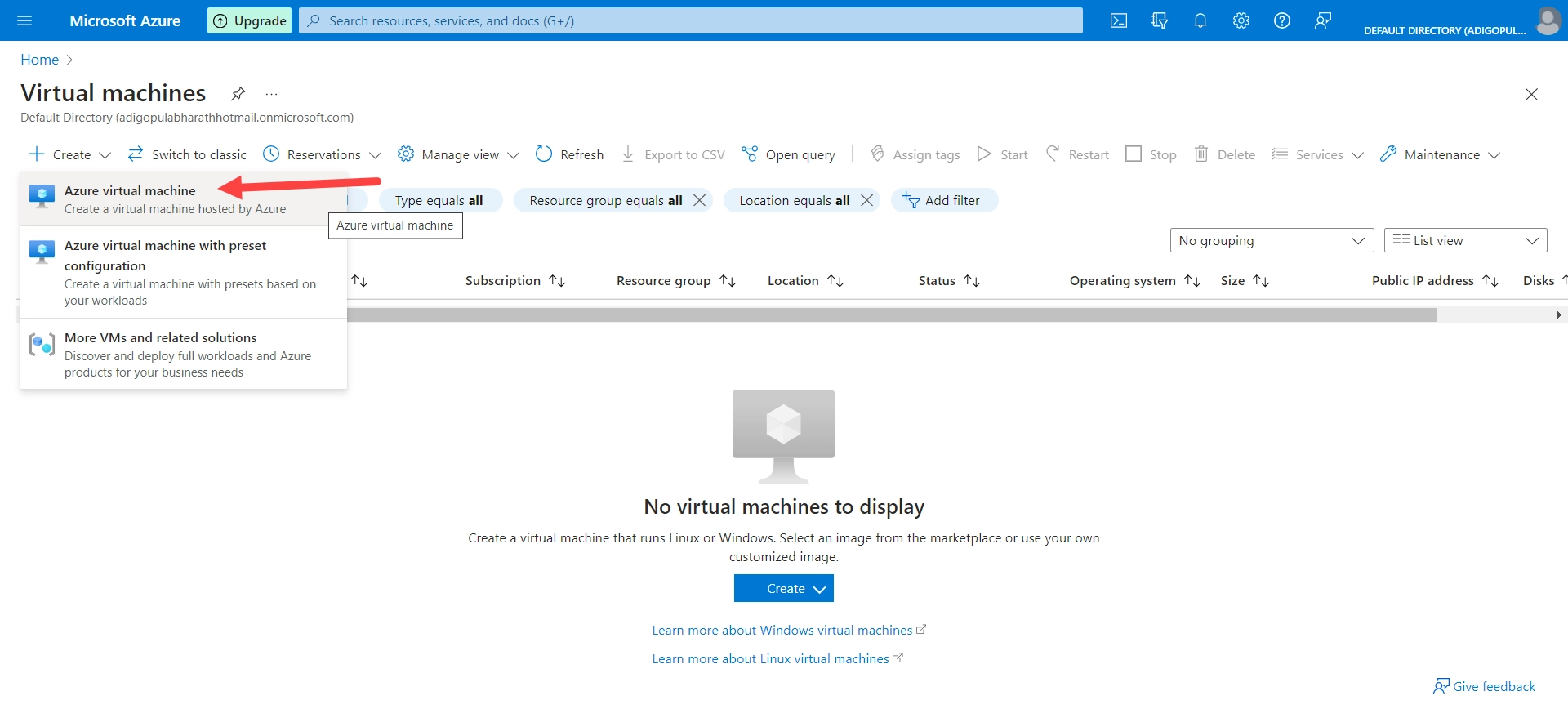
Task: Sort by Public IP address column
Action: (1435, 280)
